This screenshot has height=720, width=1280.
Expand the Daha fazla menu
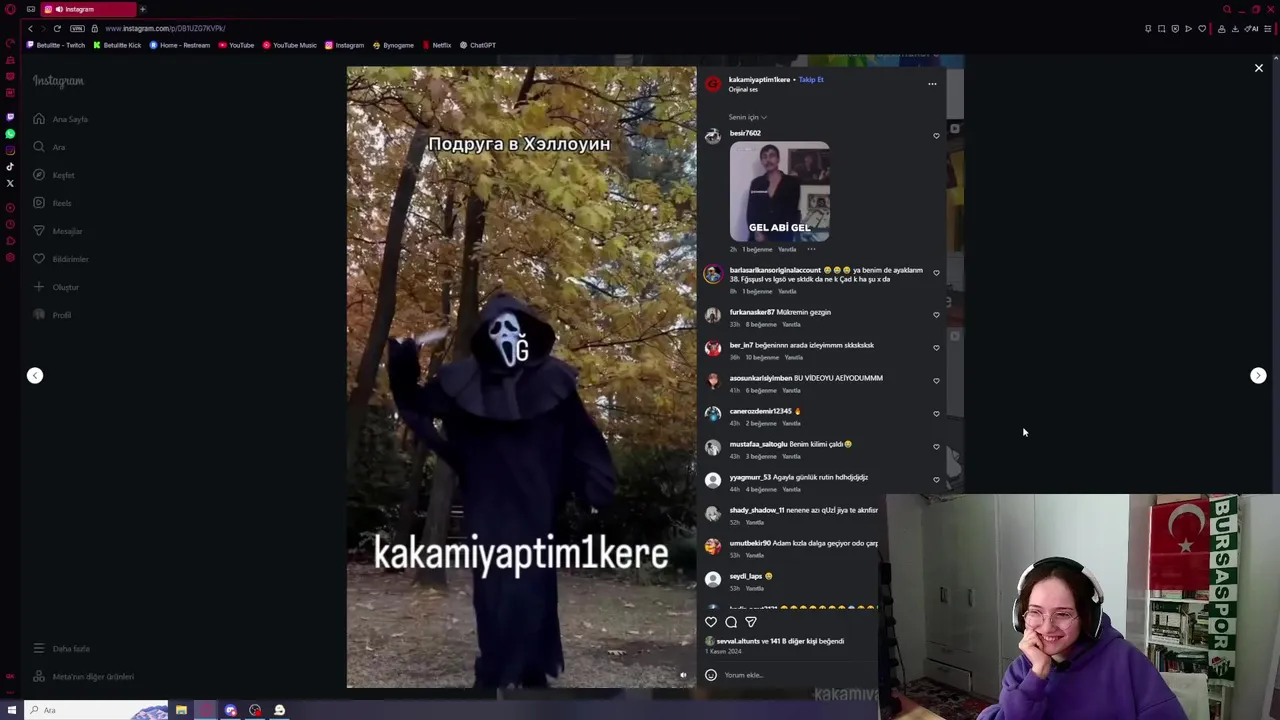point(61,649)
